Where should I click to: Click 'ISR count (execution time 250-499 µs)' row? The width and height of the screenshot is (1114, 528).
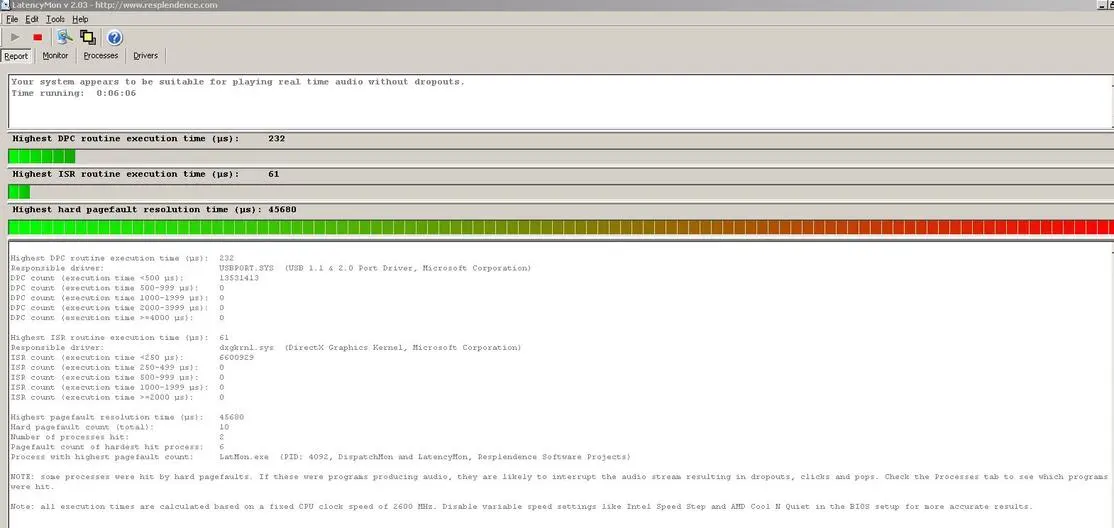pos(117,367)
